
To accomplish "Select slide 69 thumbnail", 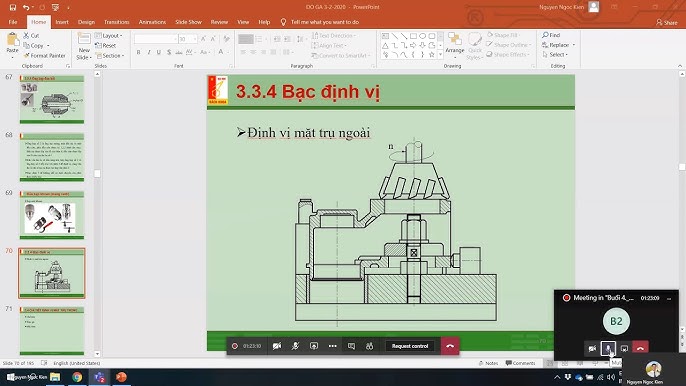I will pyautogui.click(x=52, y=215).
